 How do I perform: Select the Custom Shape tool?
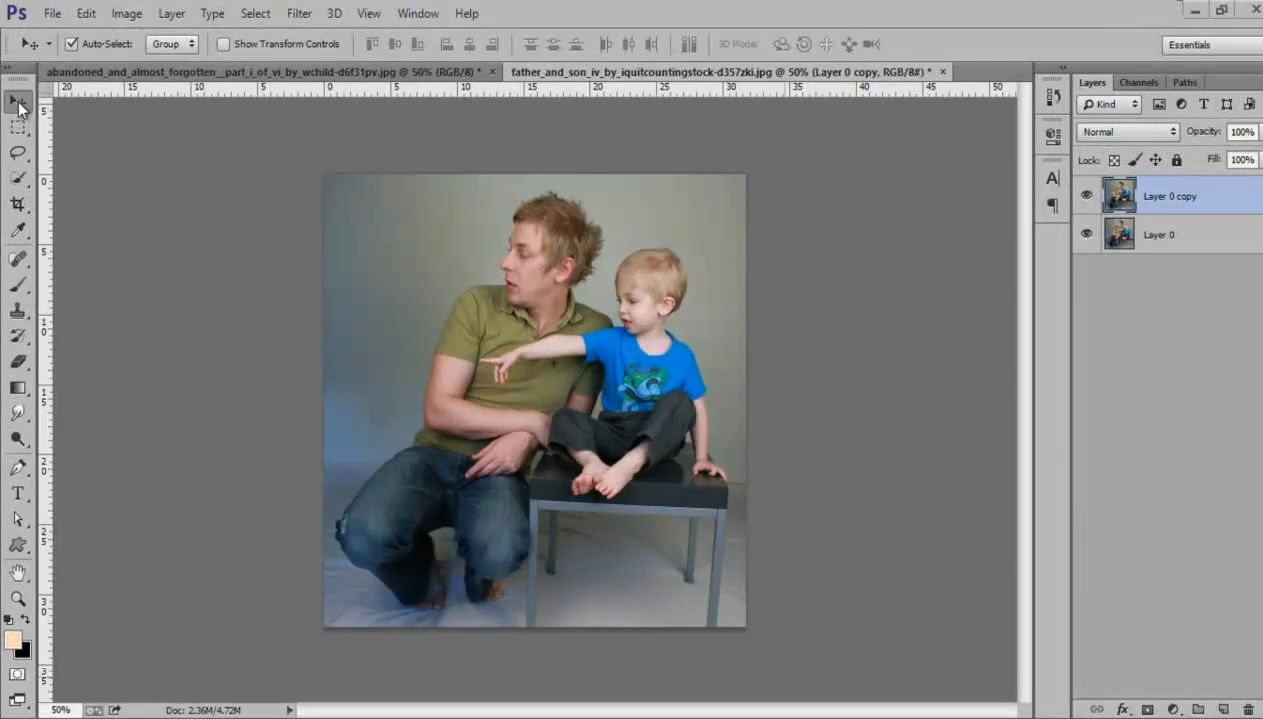click(18, 545)
